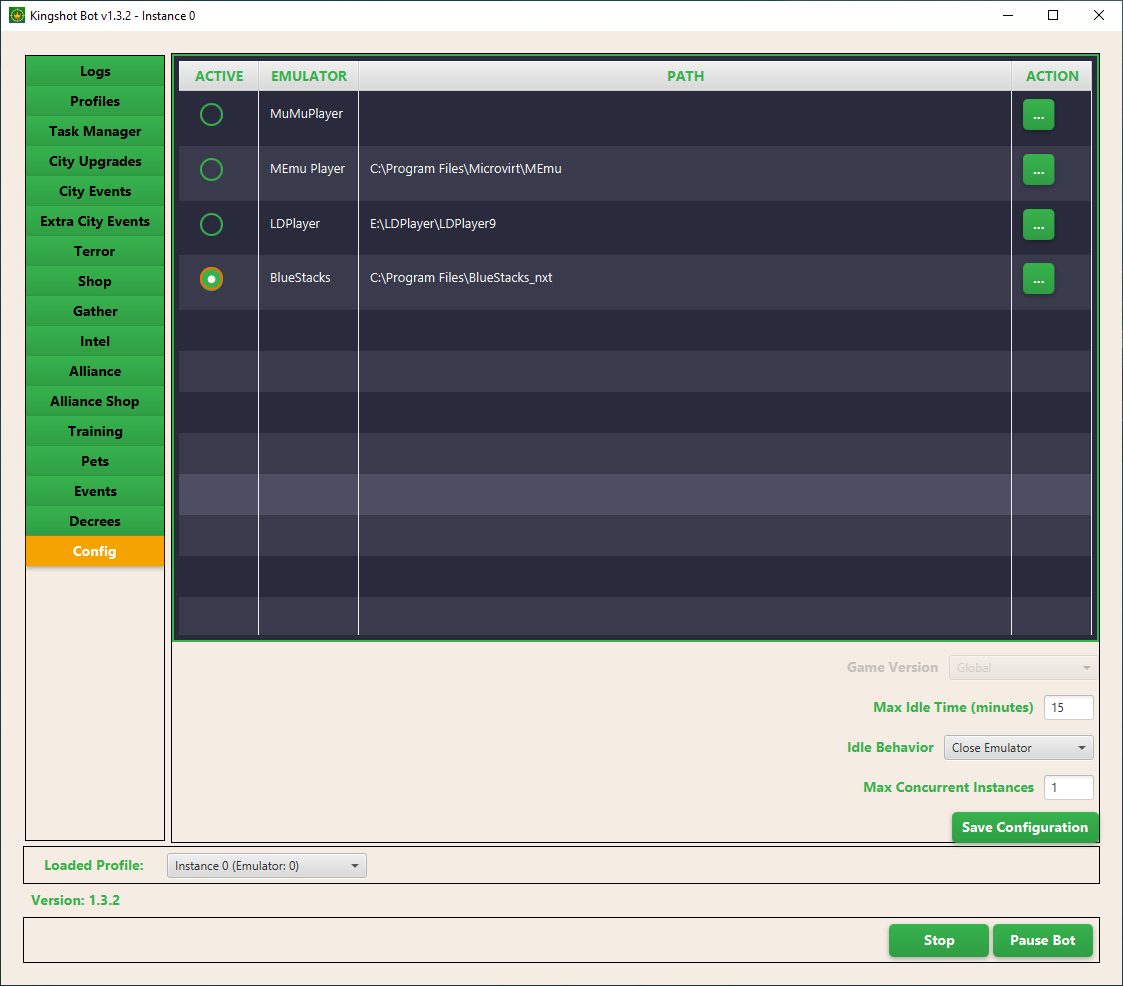Open the Logs tab in sidebar
The height and width of the screenshot is (986, 1123).
click(95, 72)
